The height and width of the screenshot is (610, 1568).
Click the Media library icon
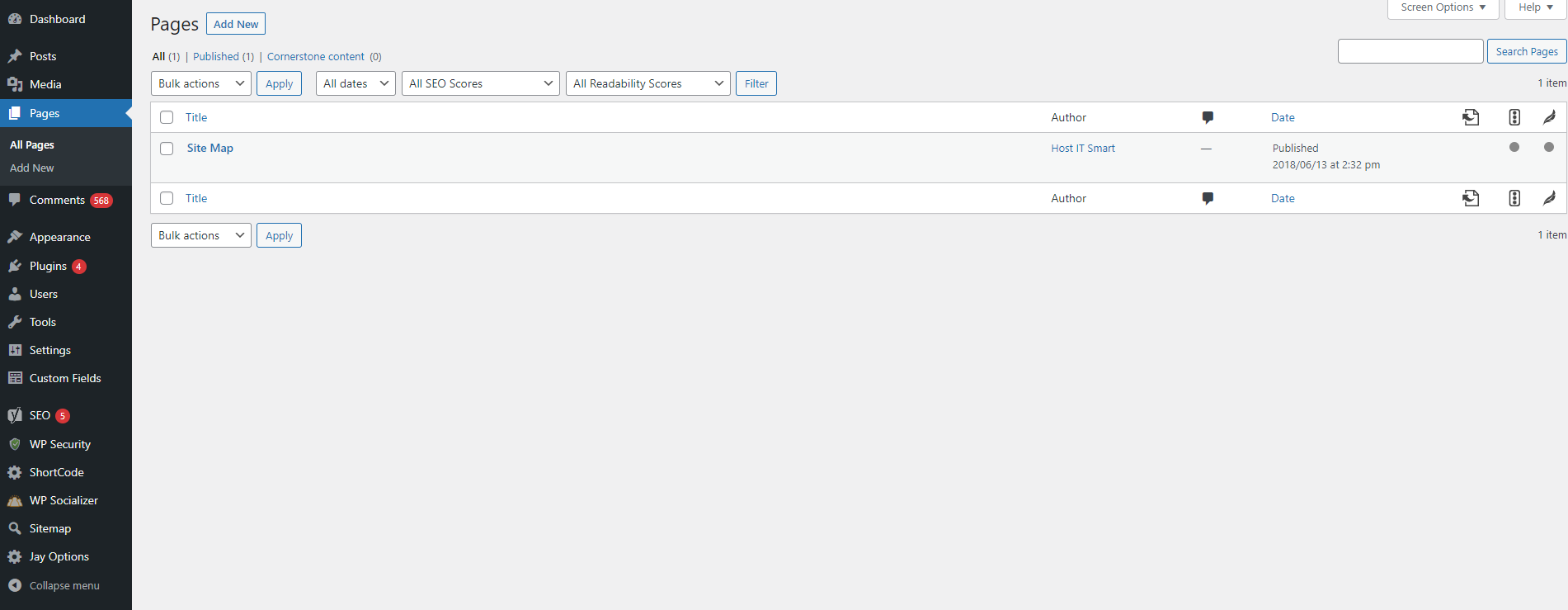[15, 84]
